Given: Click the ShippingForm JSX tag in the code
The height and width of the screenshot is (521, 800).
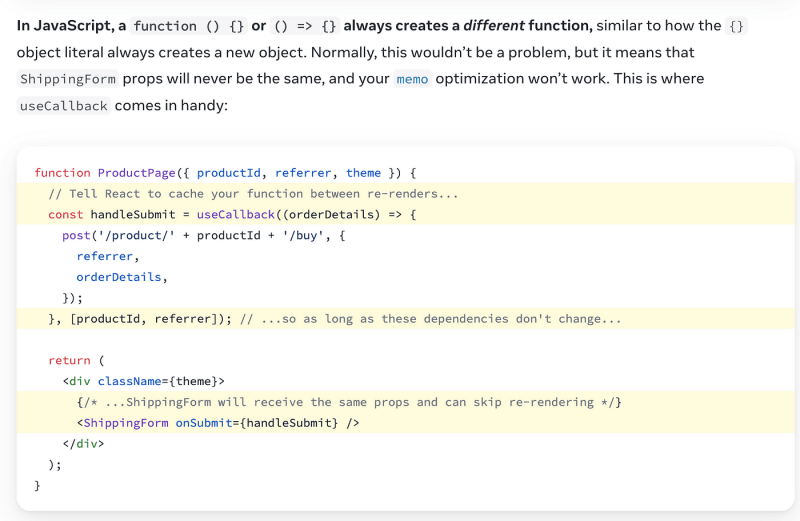Looking at the screenshot, I should pos(126,423).
